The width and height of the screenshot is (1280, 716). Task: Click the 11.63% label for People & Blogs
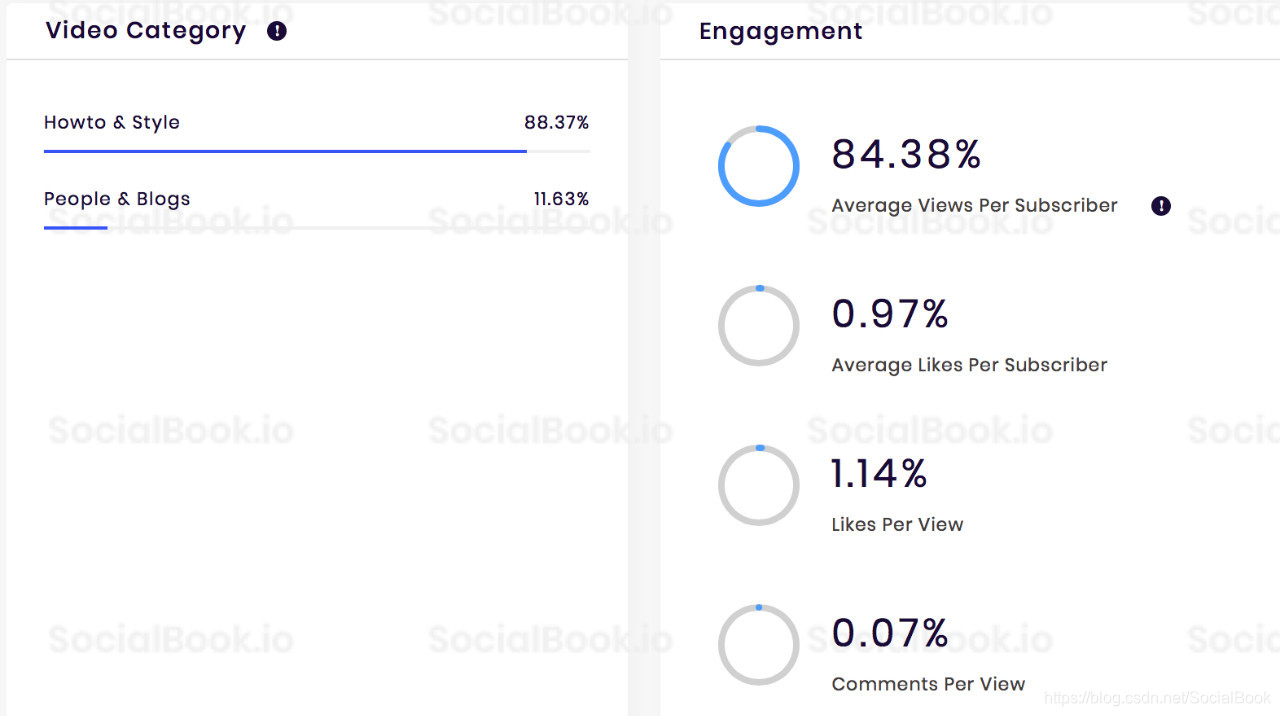(562, 198)
